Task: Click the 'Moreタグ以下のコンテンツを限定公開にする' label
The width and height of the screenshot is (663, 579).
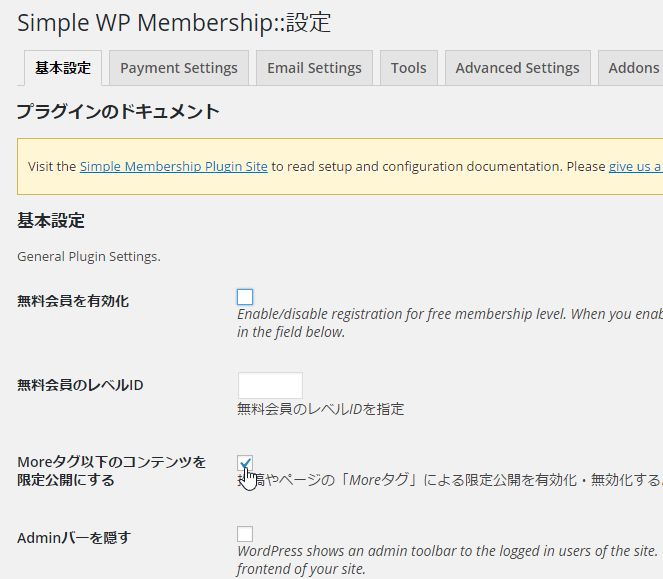Action: pyautogui.click(x=111, y=471)
